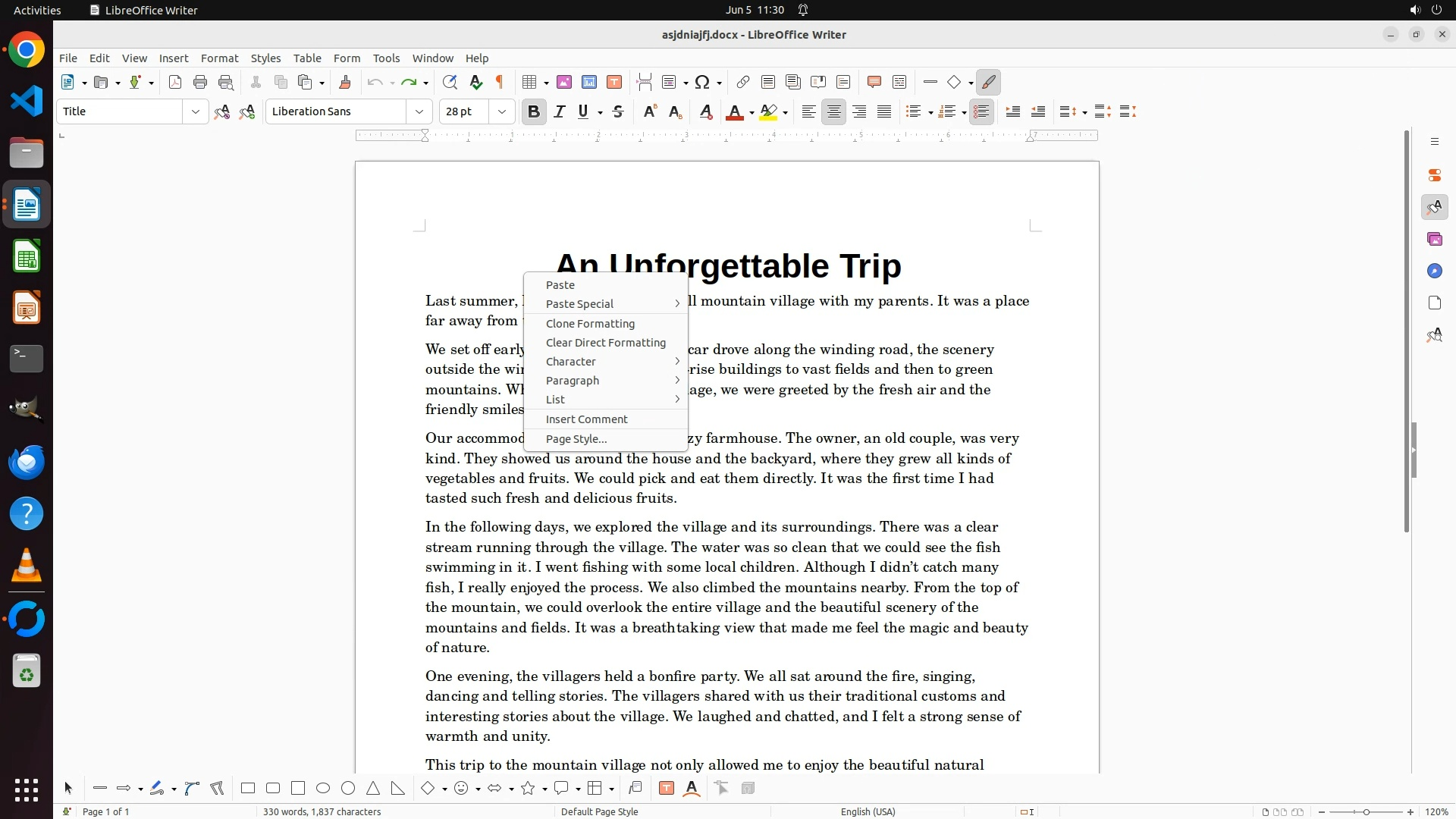Screen dimensions: 1456x819
Task: Expand the paragraph style dropdown
Action: 195,112
